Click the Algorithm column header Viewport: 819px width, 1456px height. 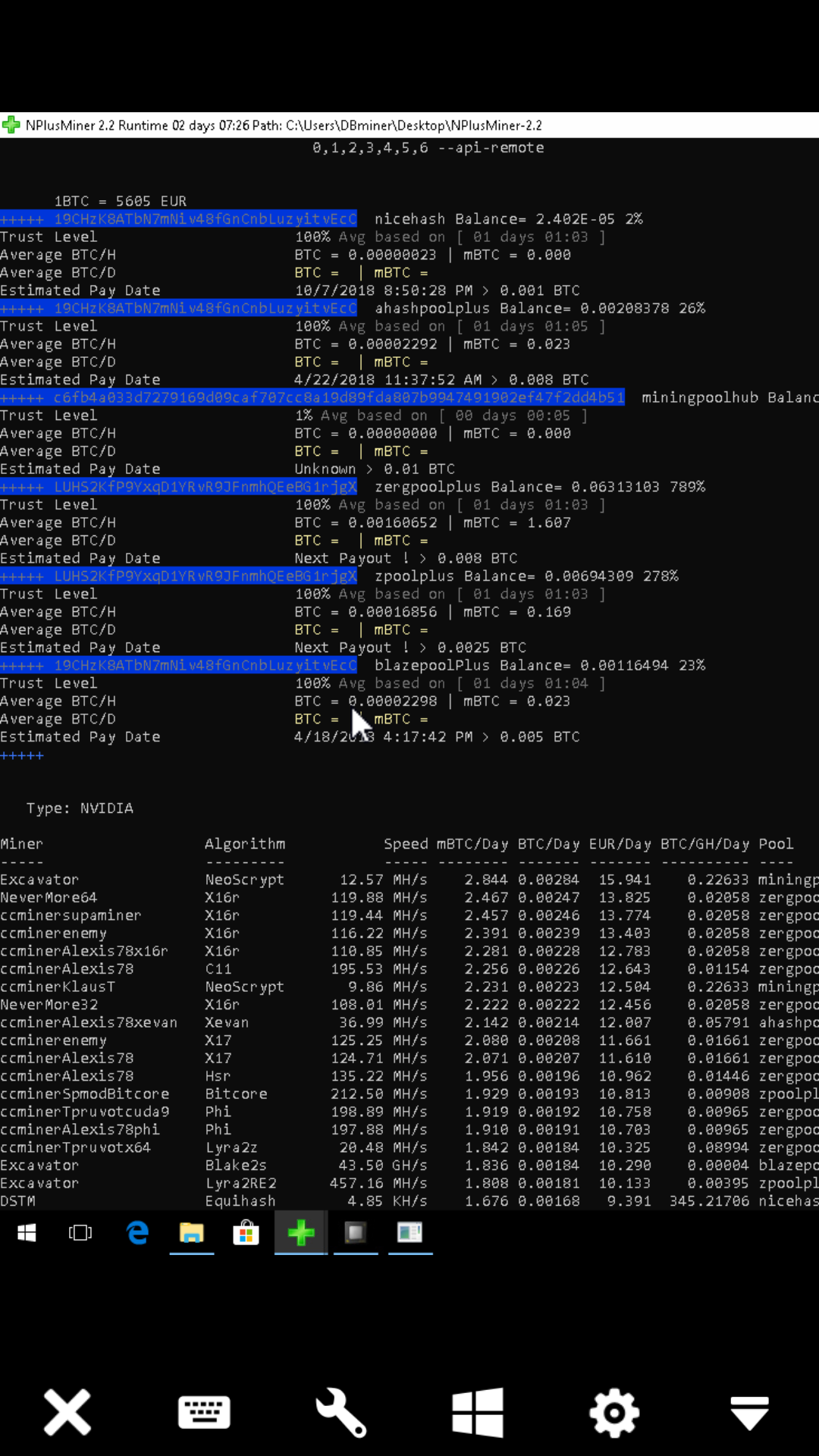pos(245,844)
